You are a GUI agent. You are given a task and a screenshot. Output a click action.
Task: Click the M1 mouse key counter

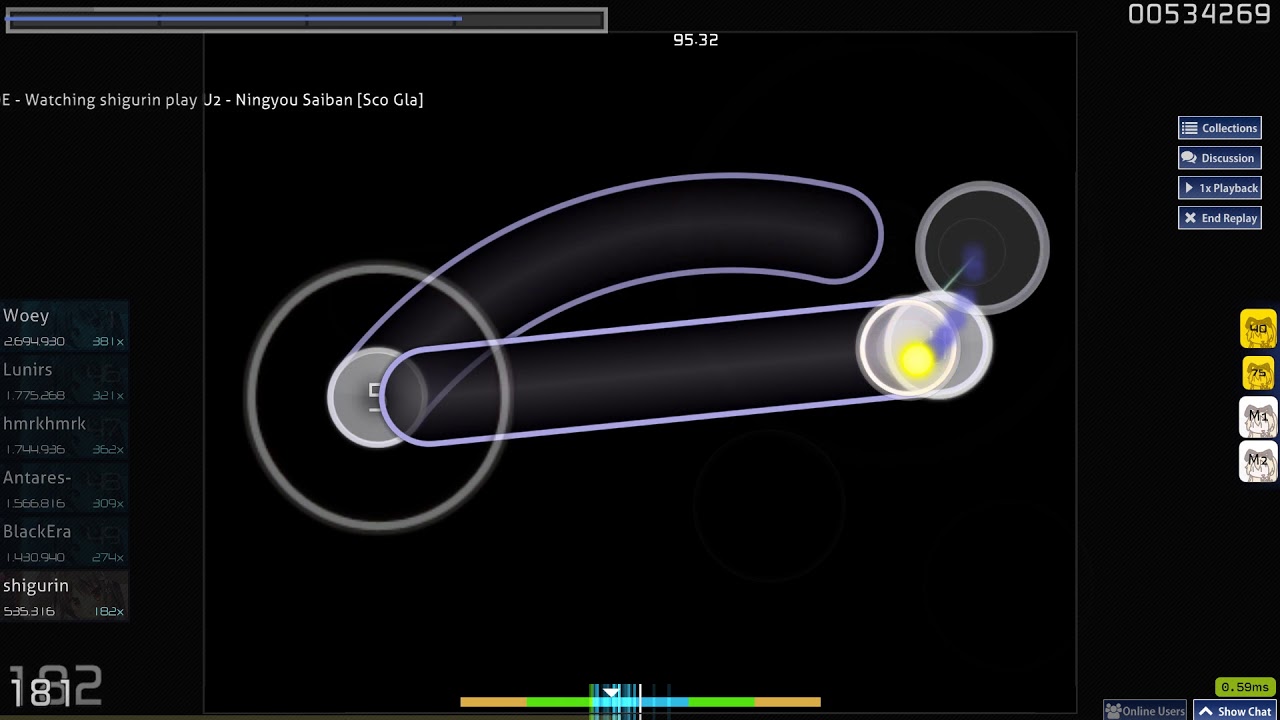[x=1258, y=417]
